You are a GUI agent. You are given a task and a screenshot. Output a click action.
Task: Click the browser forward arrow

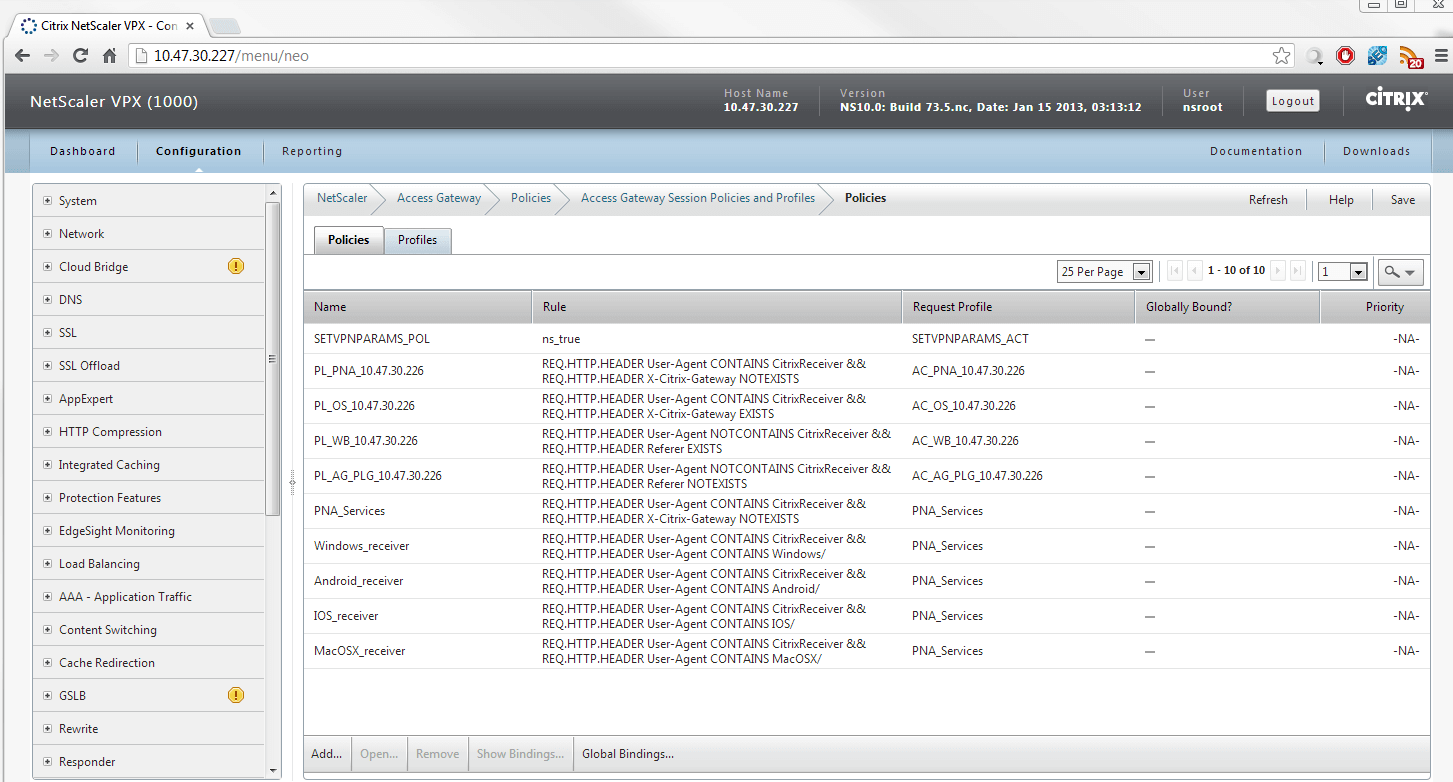pos(51,56)
